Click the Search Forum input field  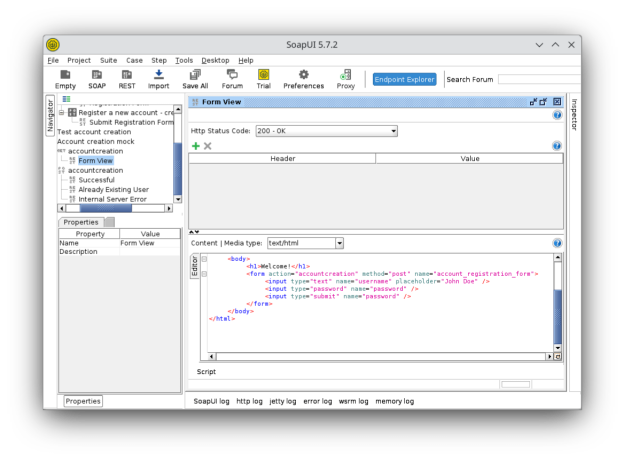coord(538,79)
